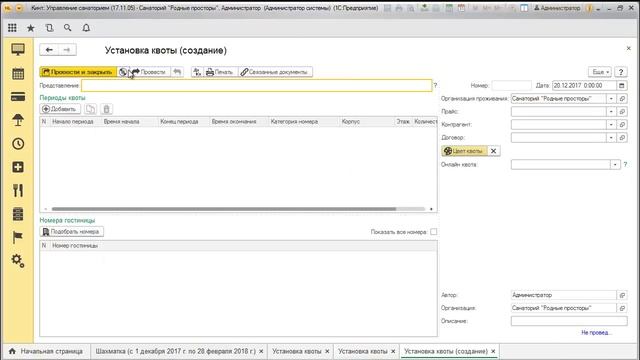Image resolution: width=640 pixels, height=360 pixels.
Task: Open the help question mark button
Action: [x=621, y=72]
